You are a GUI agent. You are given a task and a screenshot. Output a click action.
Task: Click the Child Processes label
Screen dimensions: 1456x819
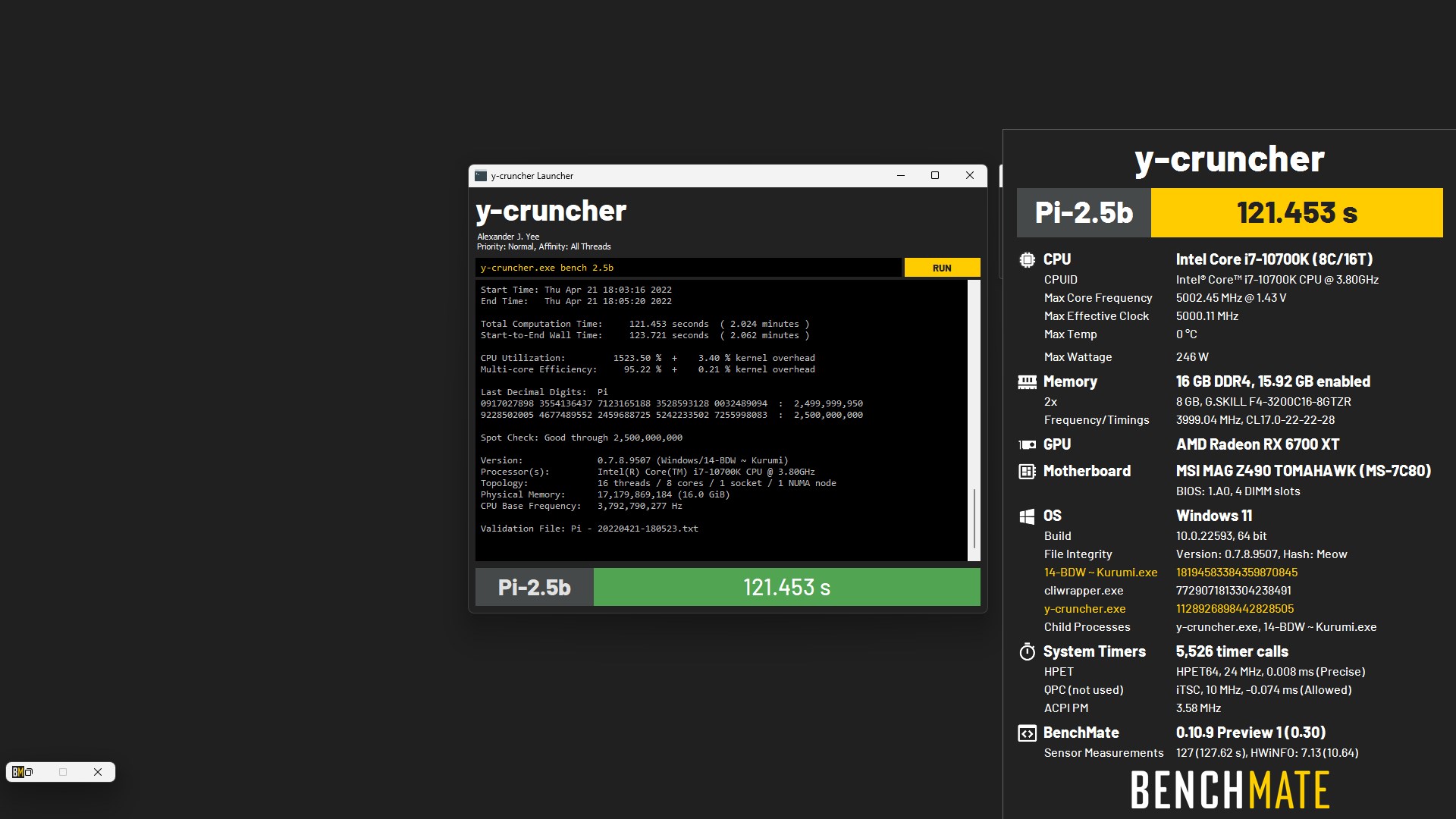[1087, 627]
